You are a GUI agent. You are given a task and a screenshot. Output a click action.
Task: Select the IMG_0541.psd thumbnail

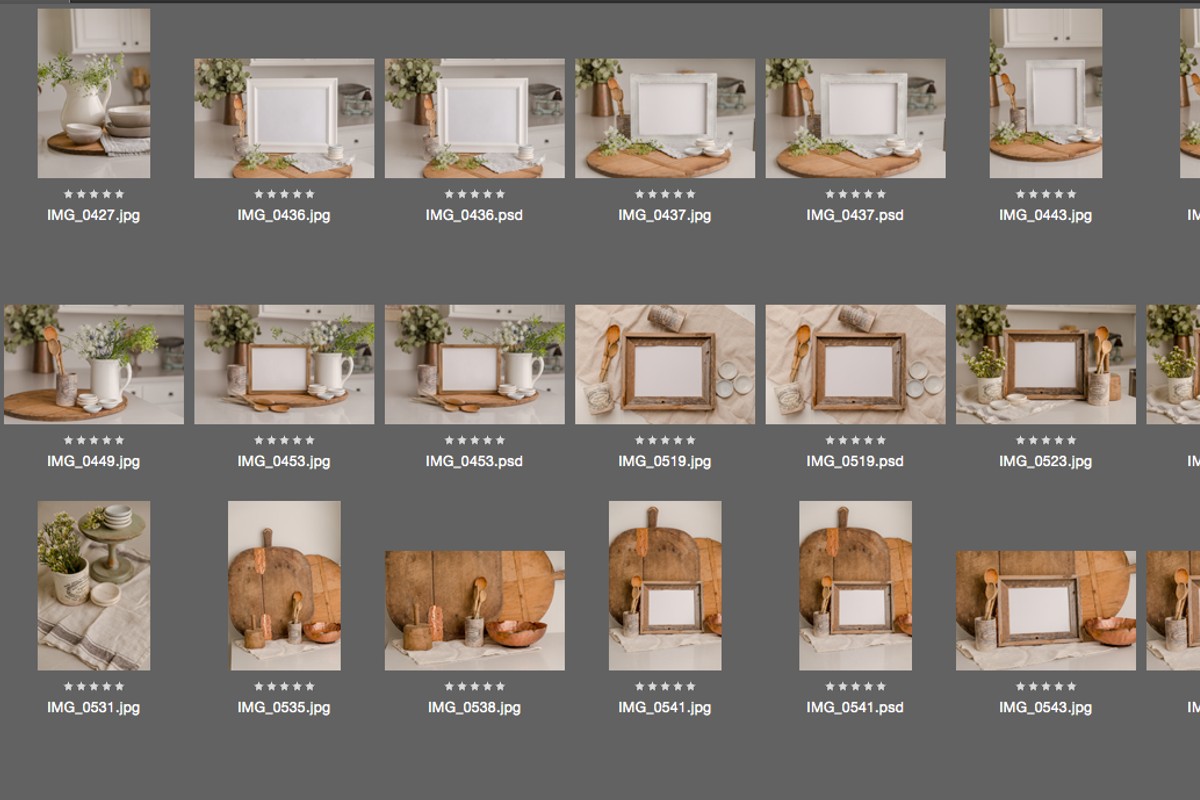(x=855, y=585)
